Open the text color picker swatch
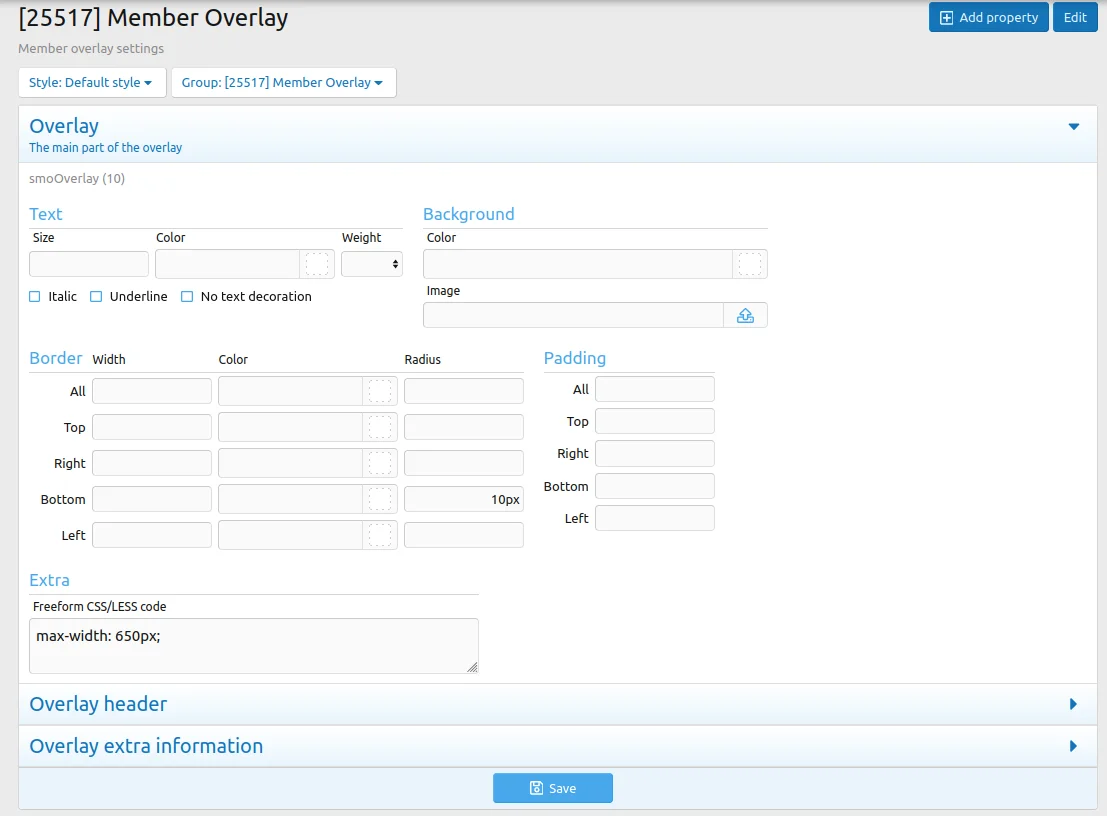The height and width of the screenshot is (816, 1107). point(317,264)
